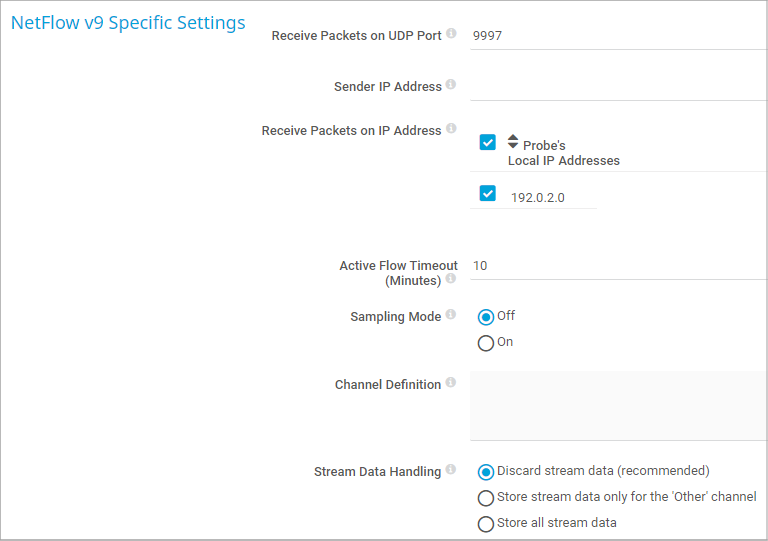Toggle sort arrows on Probe's Local IP Addresses
The width and height of the screenshot is (768, 541).
tap(513, 142)
